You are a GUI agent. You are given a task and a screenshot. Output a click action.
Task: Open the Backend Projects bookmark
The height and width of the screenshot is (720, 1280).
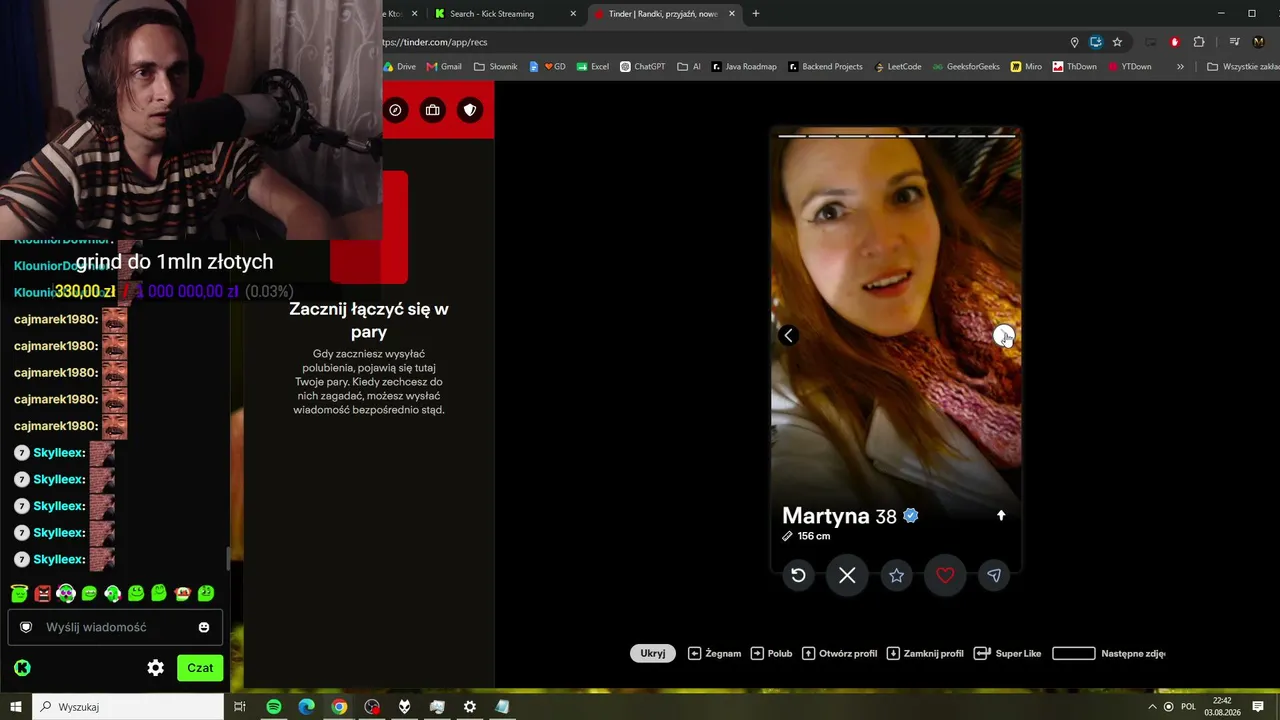825,67
